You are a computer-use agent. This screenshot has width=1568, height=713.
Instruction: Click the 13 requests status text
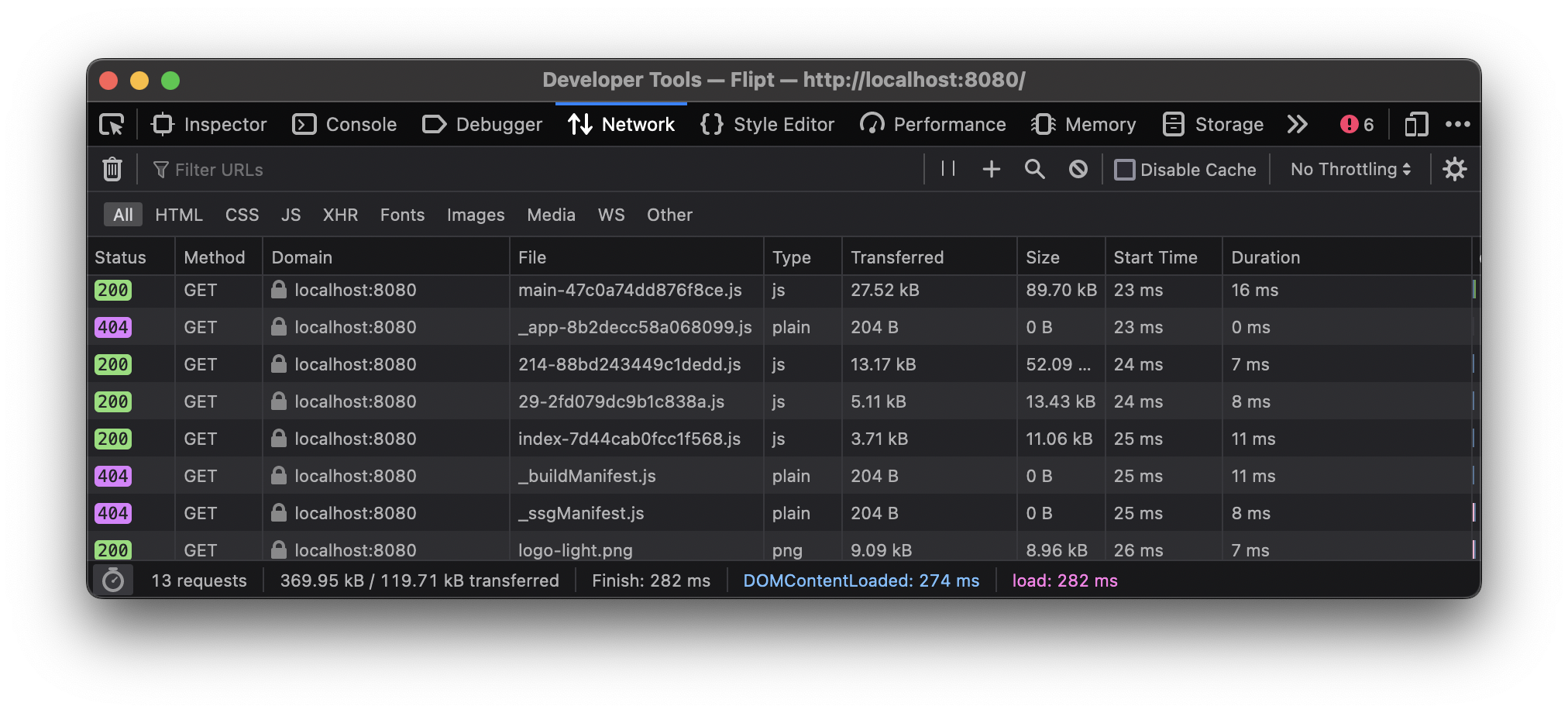[x=199, y=580]
